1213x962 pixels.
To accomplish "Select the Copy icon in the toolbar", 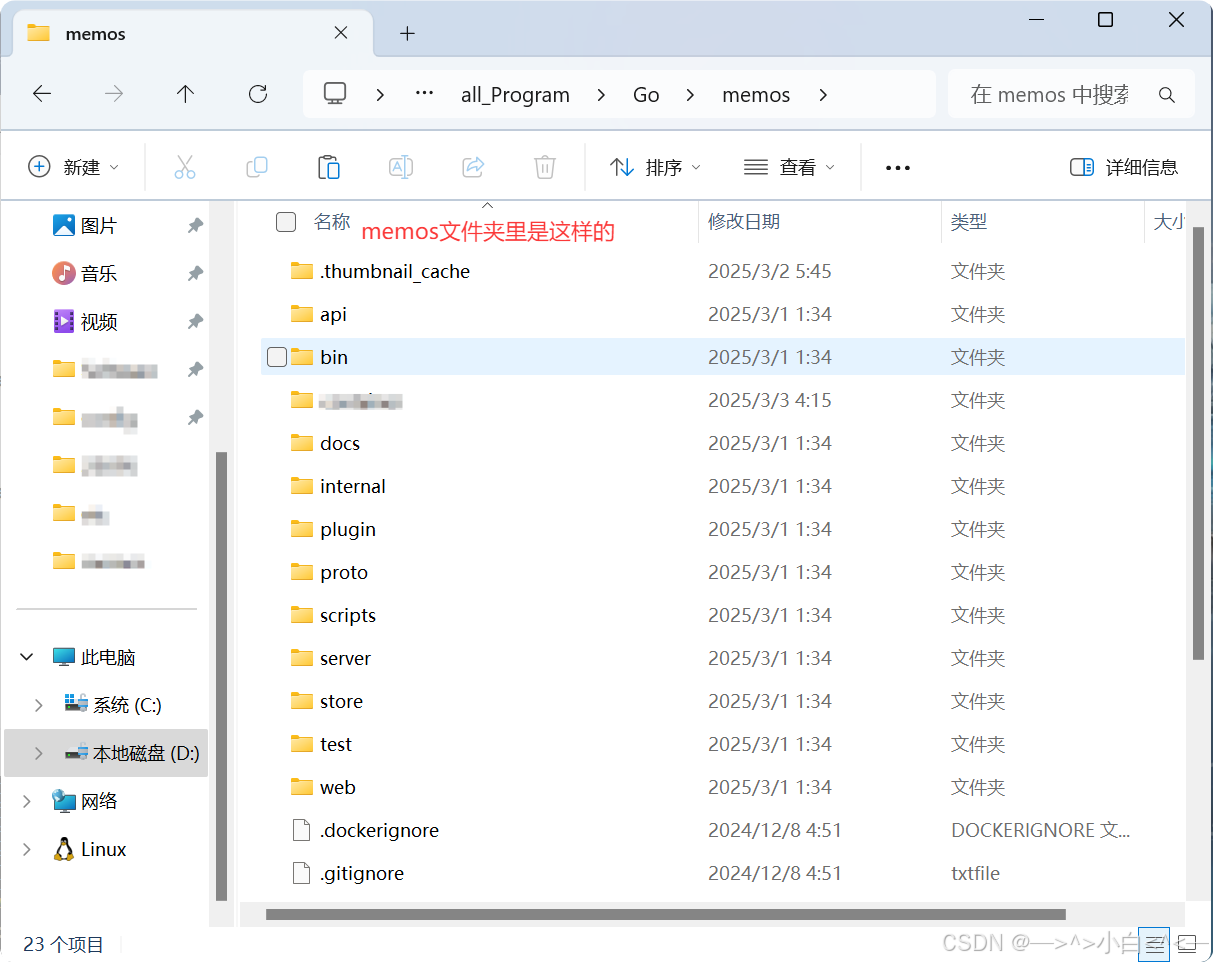I will [x=256, y=167].
